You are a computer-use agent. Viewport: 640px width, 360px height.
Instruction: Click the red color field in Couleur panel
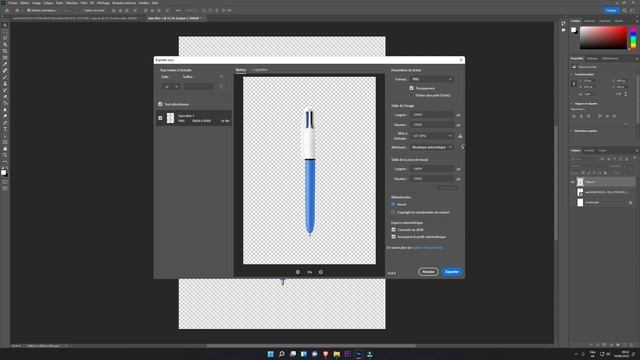point(603,38)
